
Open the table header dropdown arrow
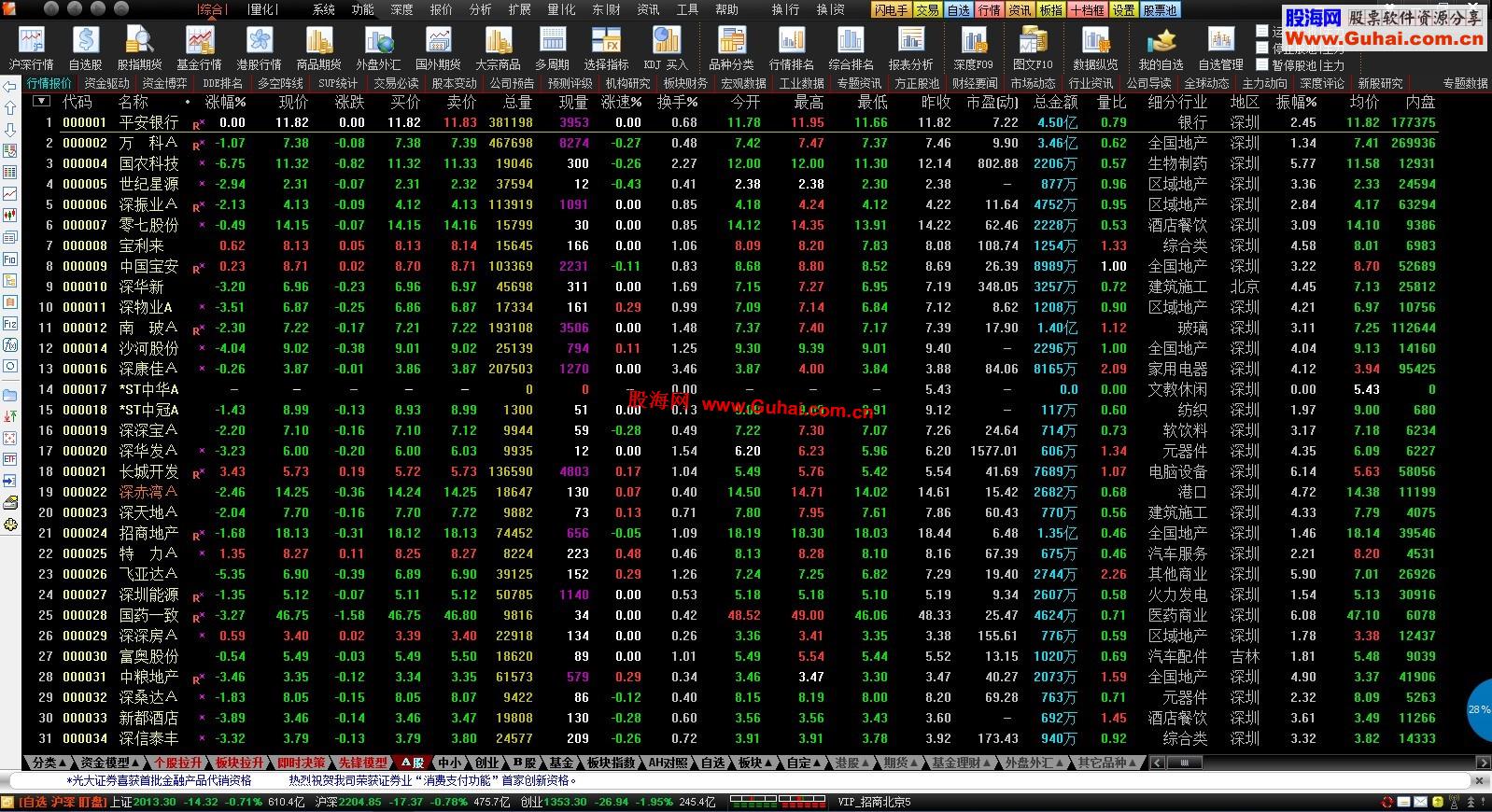(41, 101)
